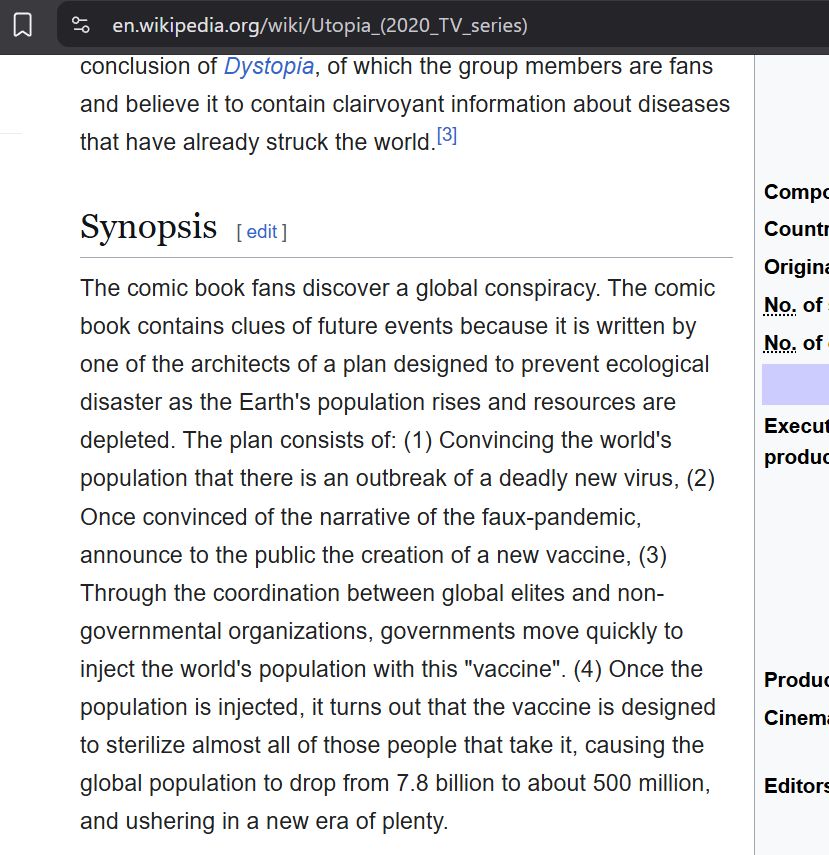Click the edit link beside Synopsis
The height and width of the screenshot is (855, 829).
(x=262, y=232)
